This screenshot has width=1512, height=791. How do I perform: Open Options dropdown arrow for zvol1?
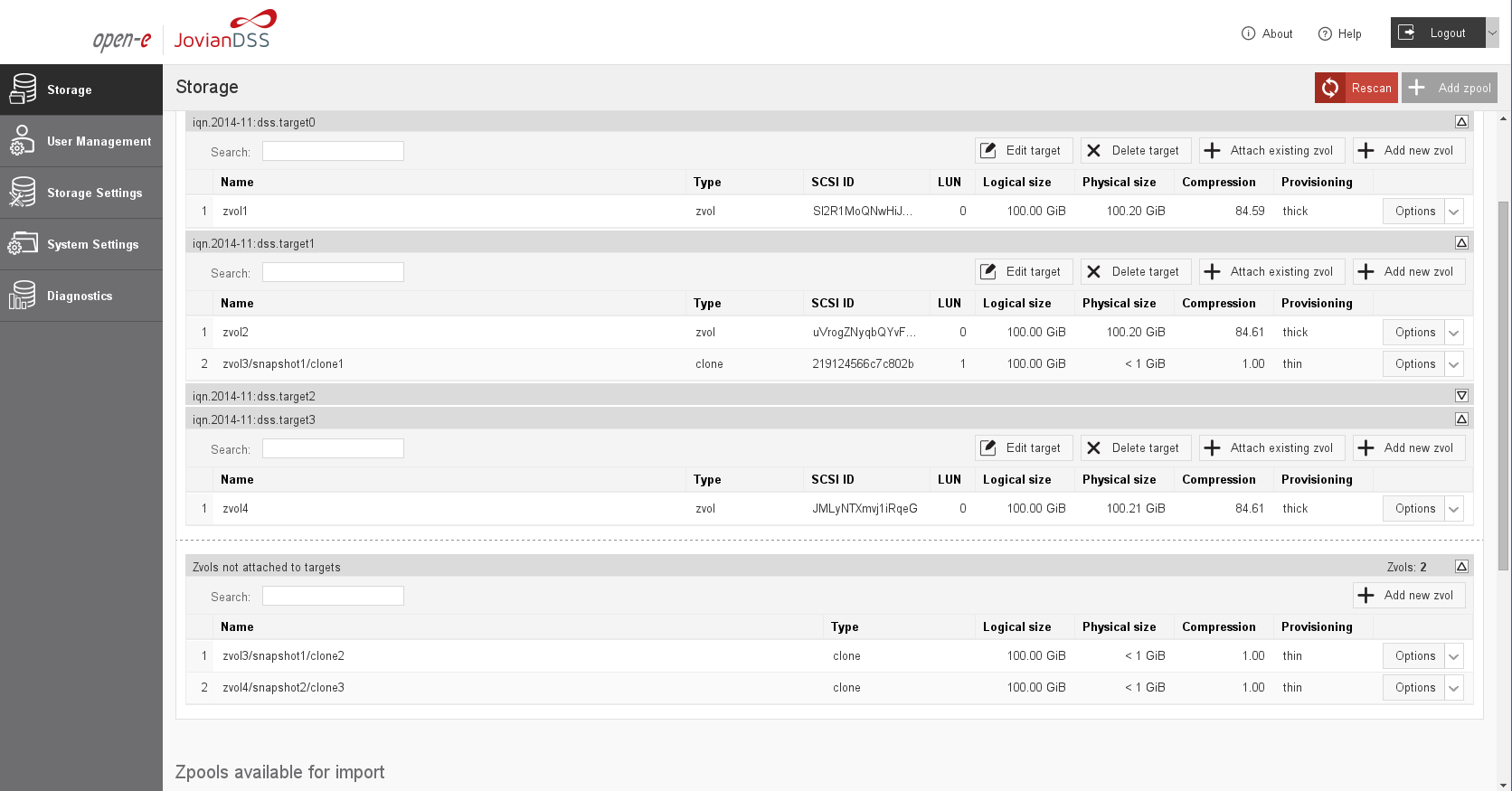click(1454, 212)
